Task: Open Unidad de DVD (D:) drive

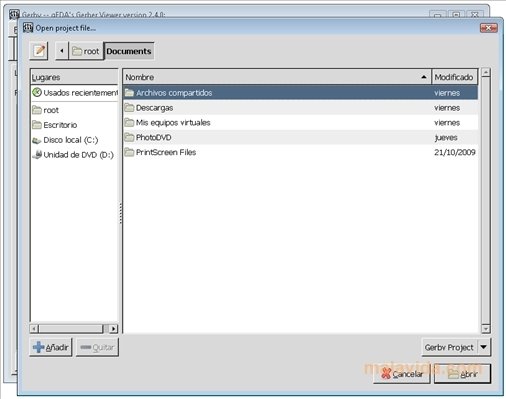Action: (74, 155)
